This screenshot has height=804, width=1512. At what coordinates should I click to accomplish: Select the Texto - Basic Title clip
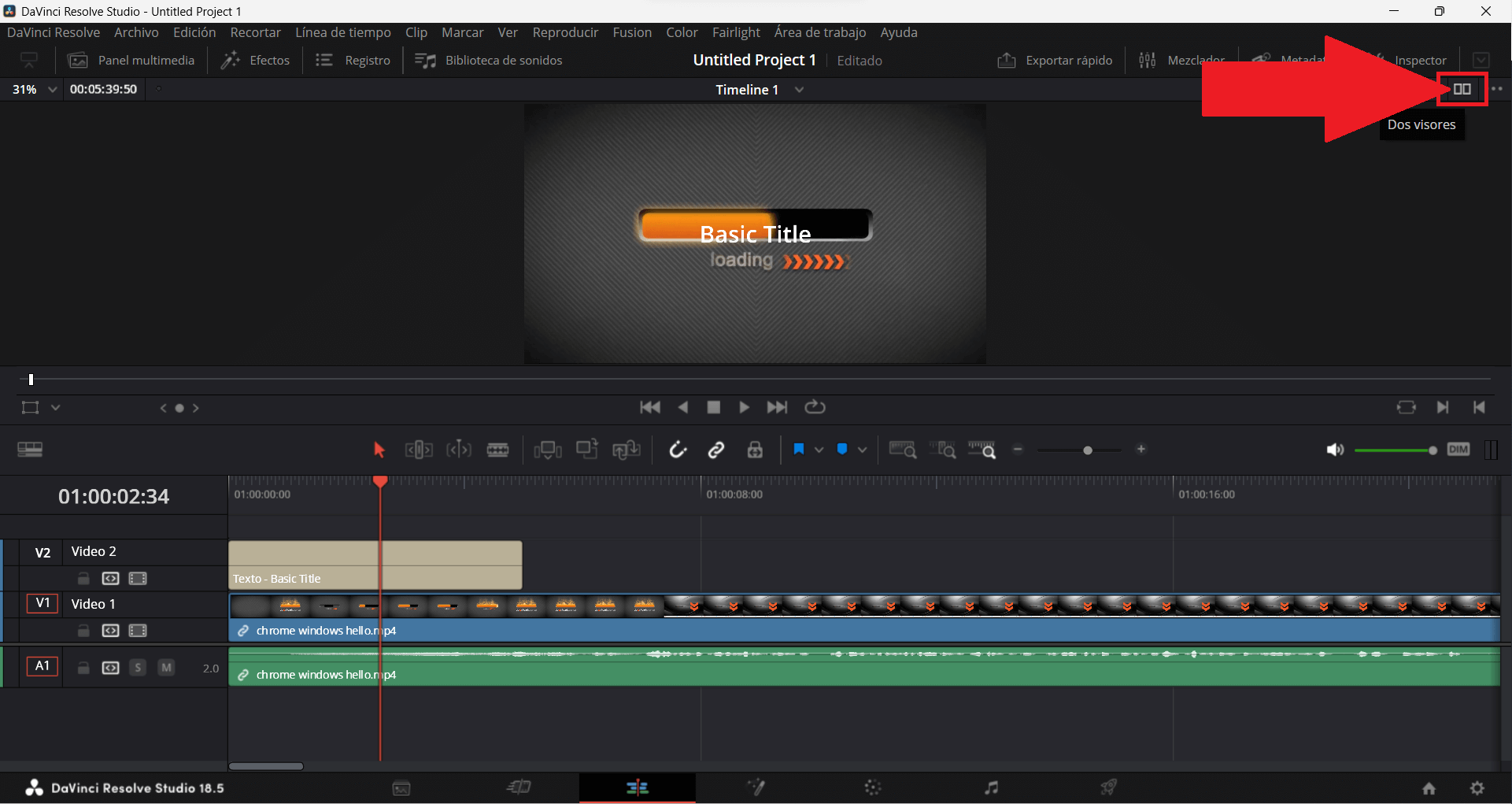[375, 565]
